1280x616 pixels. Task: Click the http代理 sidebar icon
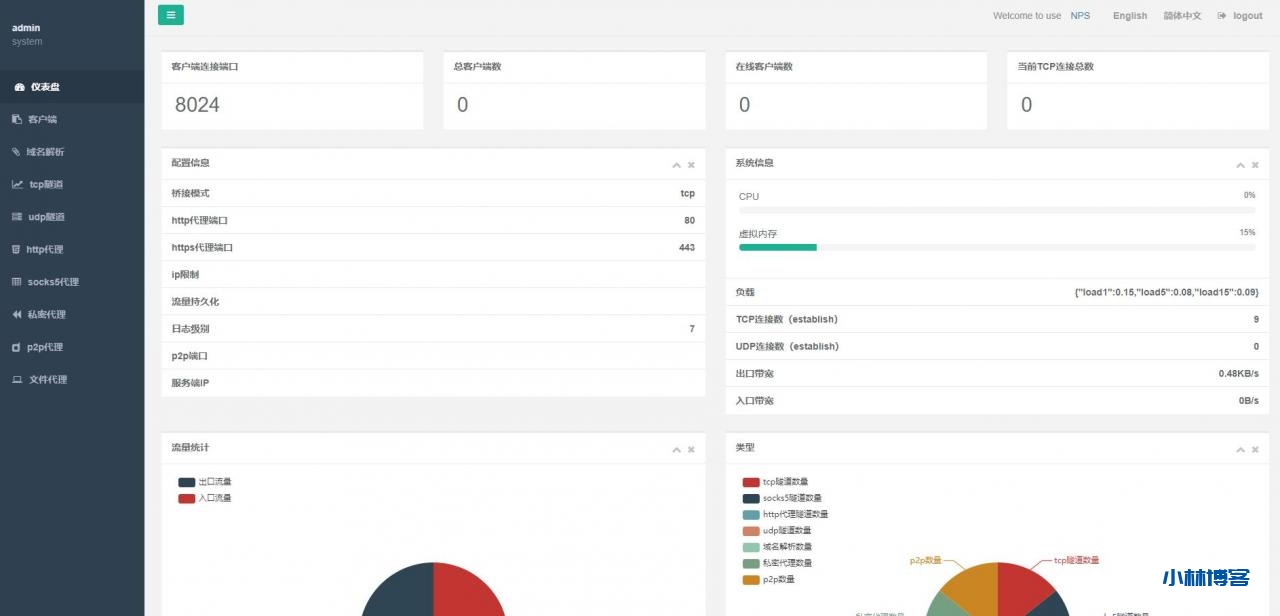(17, 249)
